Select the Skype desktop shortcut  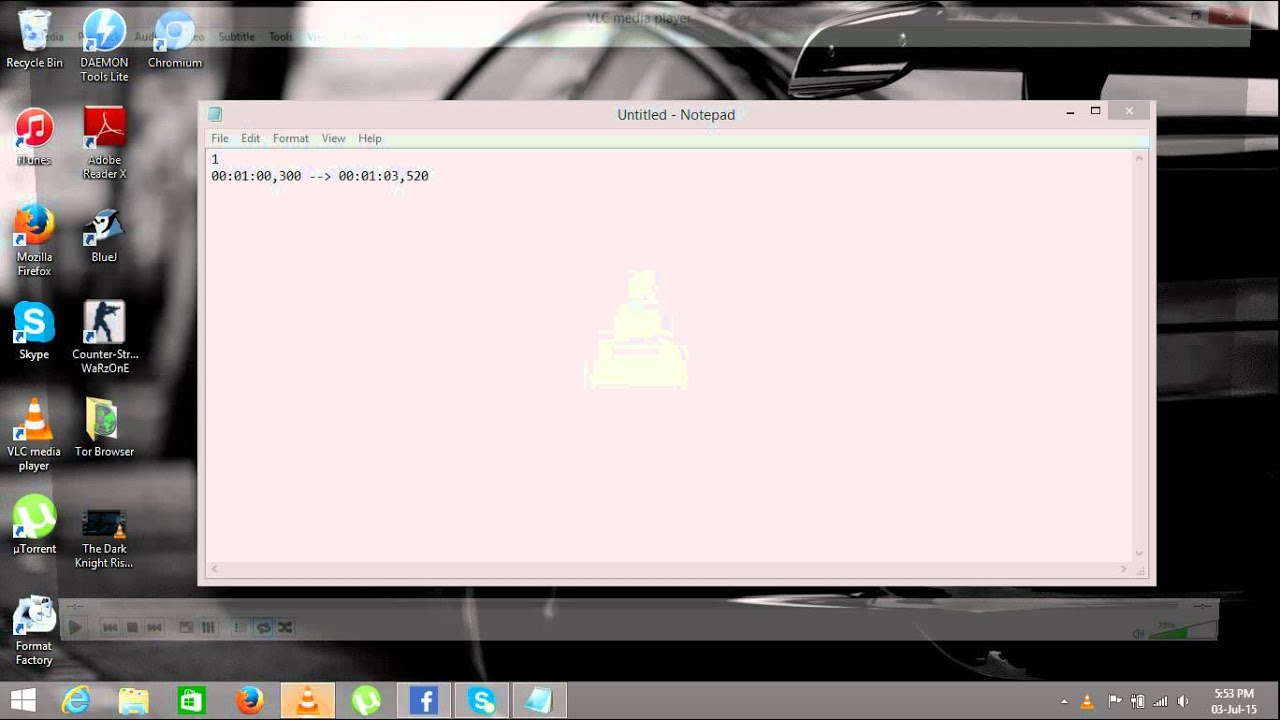click(x=34, y=331)
